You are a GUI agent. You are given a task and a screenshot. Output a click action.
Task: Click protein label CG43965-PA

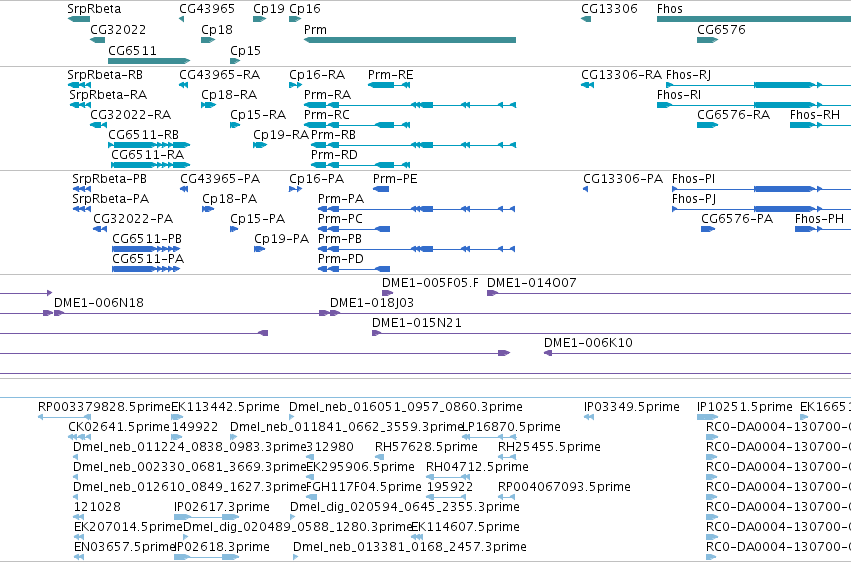220,178
